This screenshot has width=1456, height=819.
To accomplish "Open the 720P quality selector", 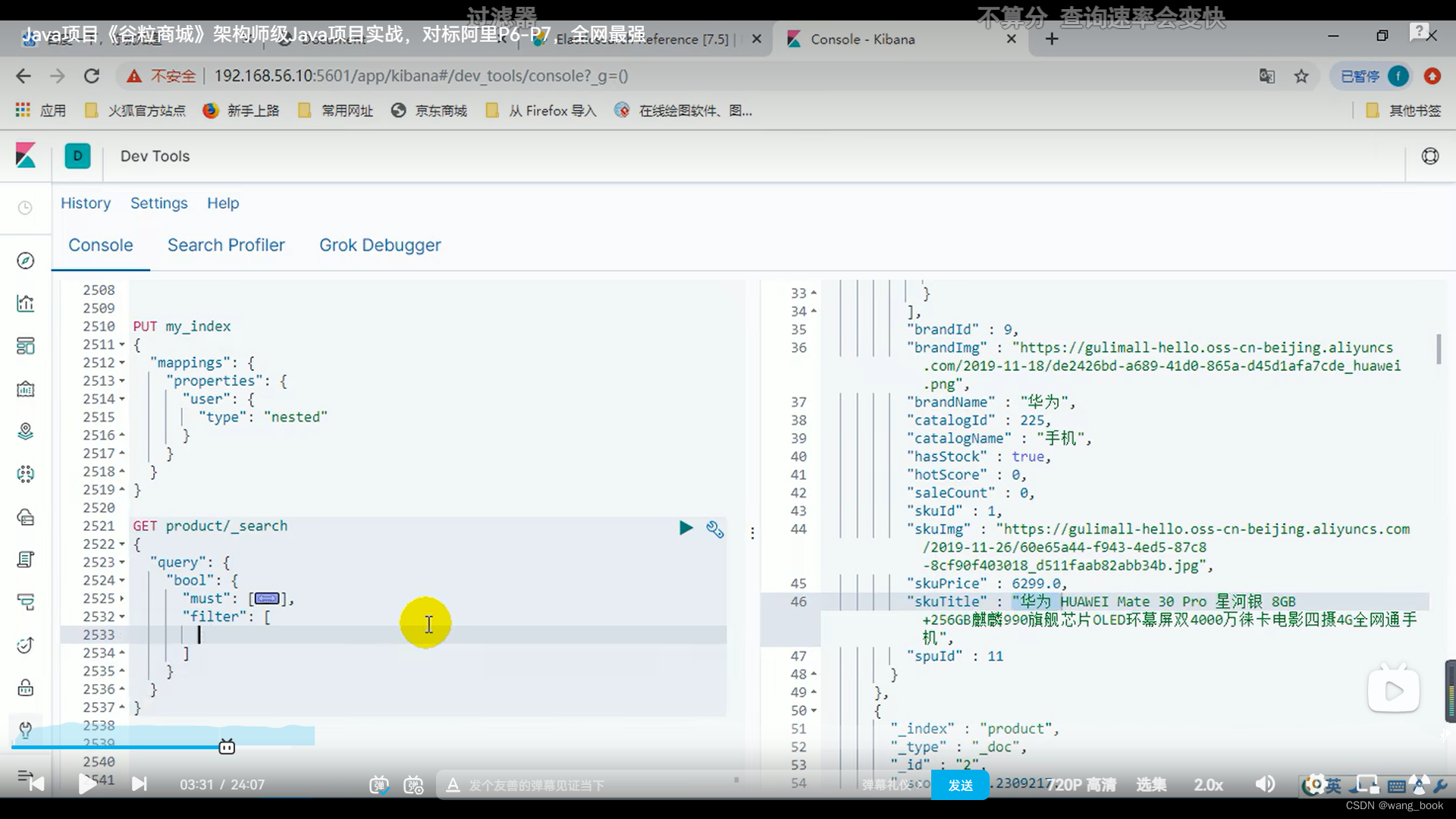I will click(1081, 785).
